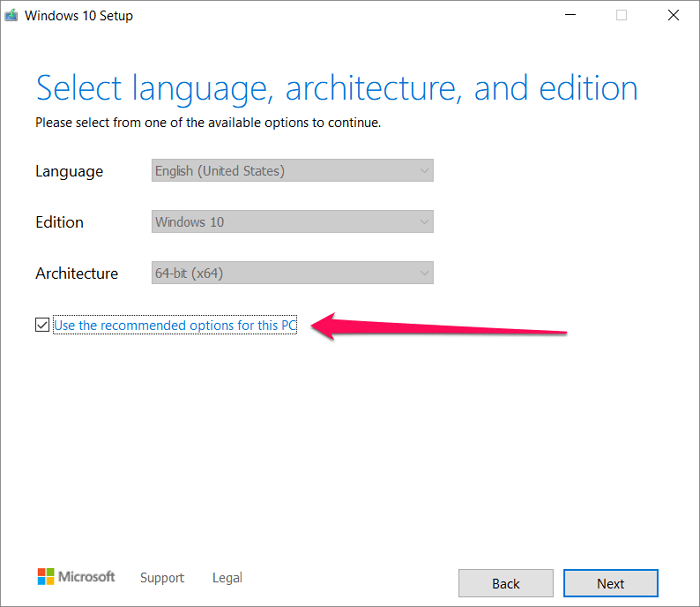The image size is (700, 607).
Task: Click the chevron arrow of the Architecture dropdown
Action: coord(424,273)
